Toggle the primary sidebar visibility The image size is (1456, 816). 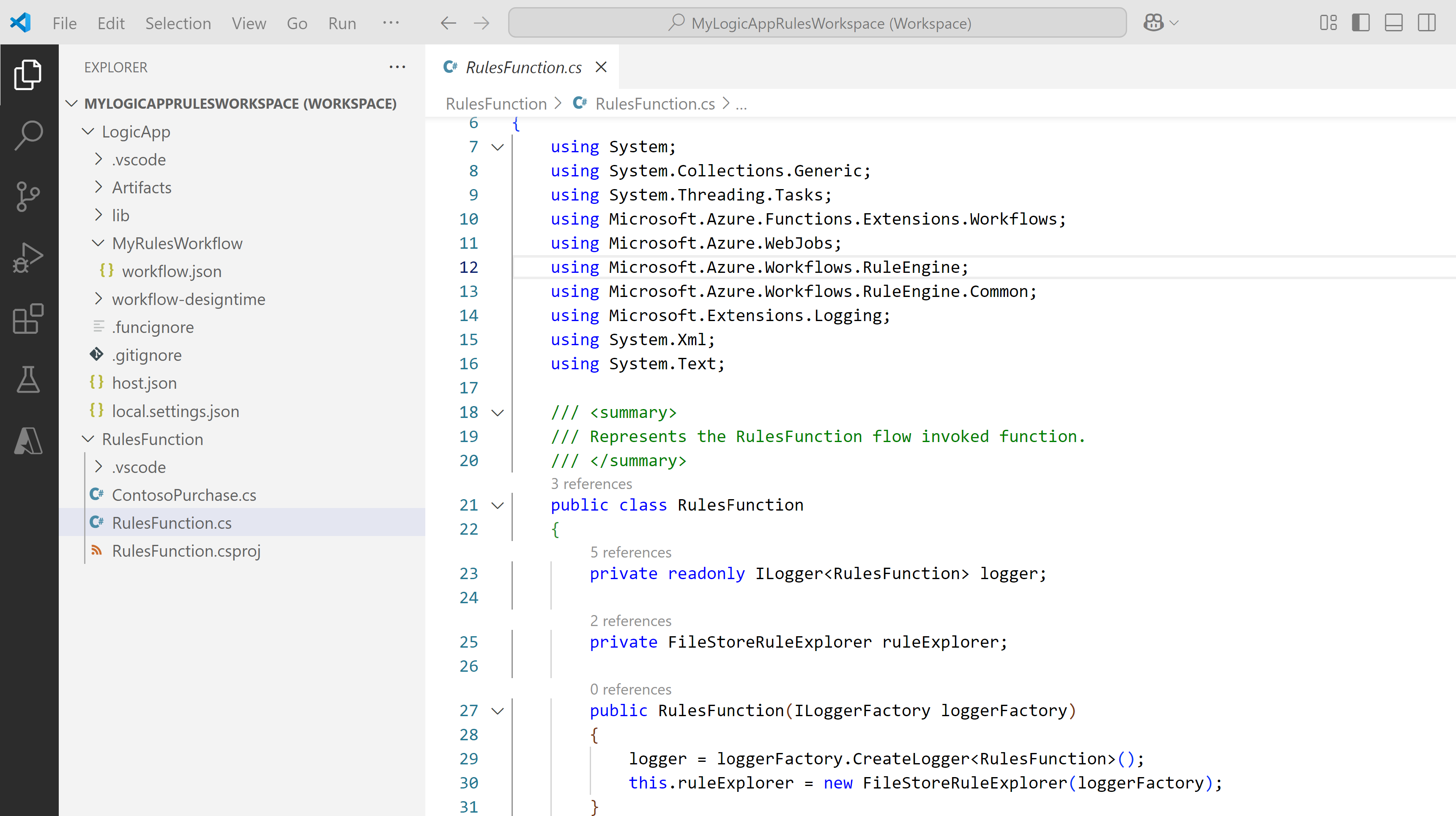(1360, 22)
